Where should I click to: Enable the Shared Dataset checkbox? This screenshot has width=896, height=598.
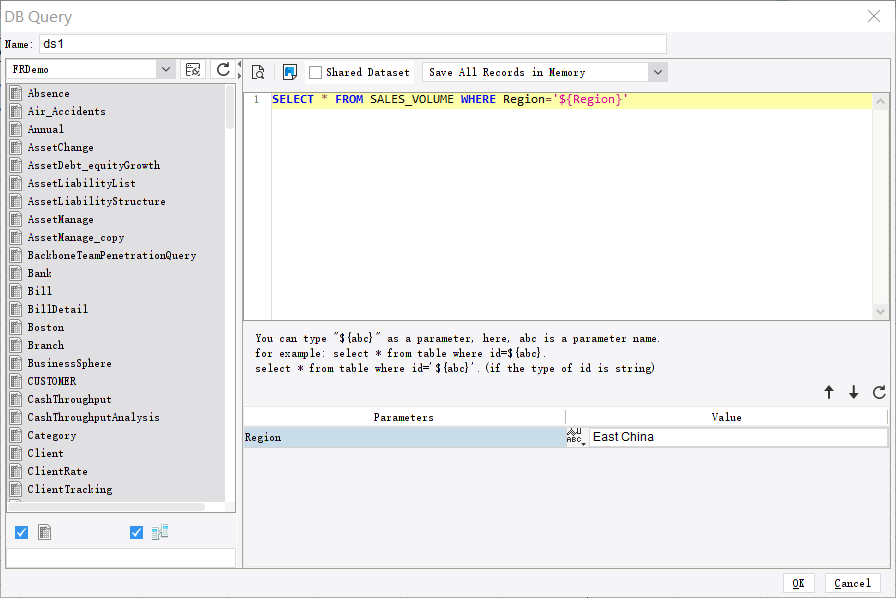coord(316,72)
